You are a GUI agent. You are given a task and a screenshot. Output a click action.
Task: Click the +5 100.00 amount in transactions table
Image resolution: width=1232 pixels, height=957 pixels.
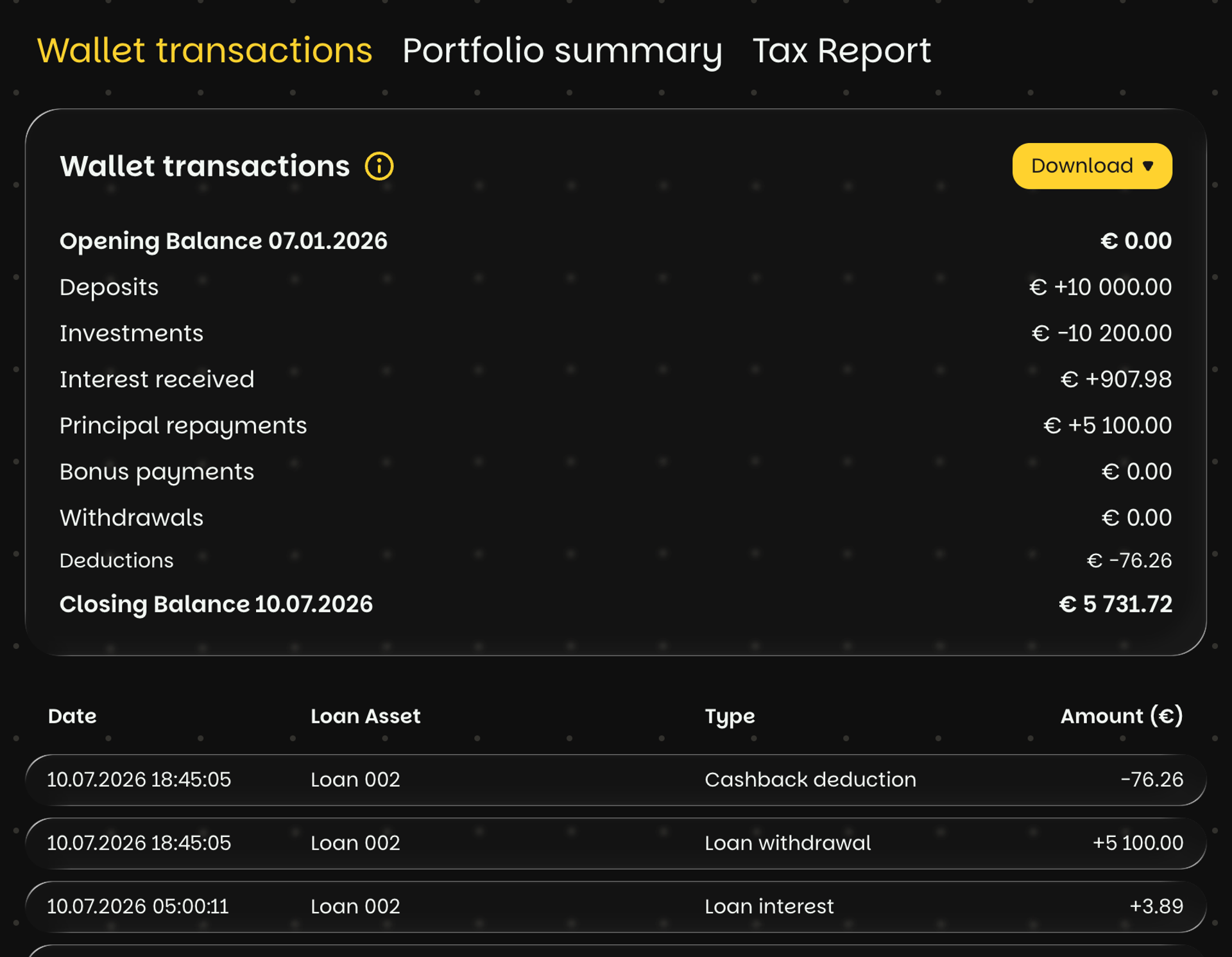(x=1138, y=843)
